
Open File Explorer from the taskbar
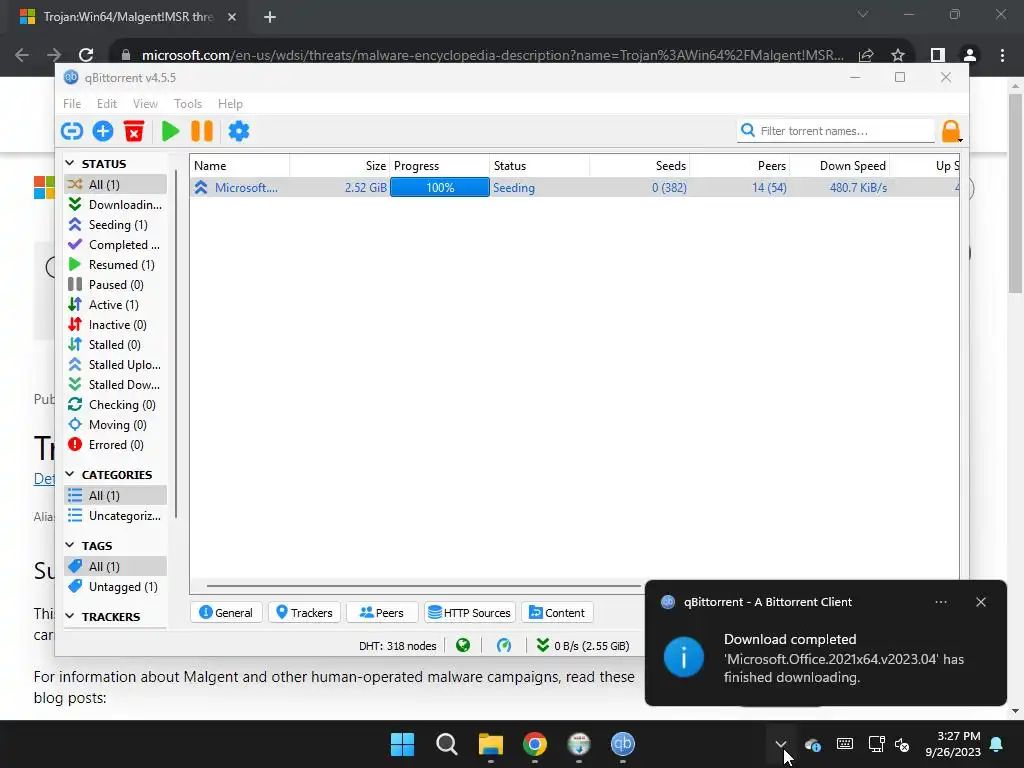[x=490, y=744]
